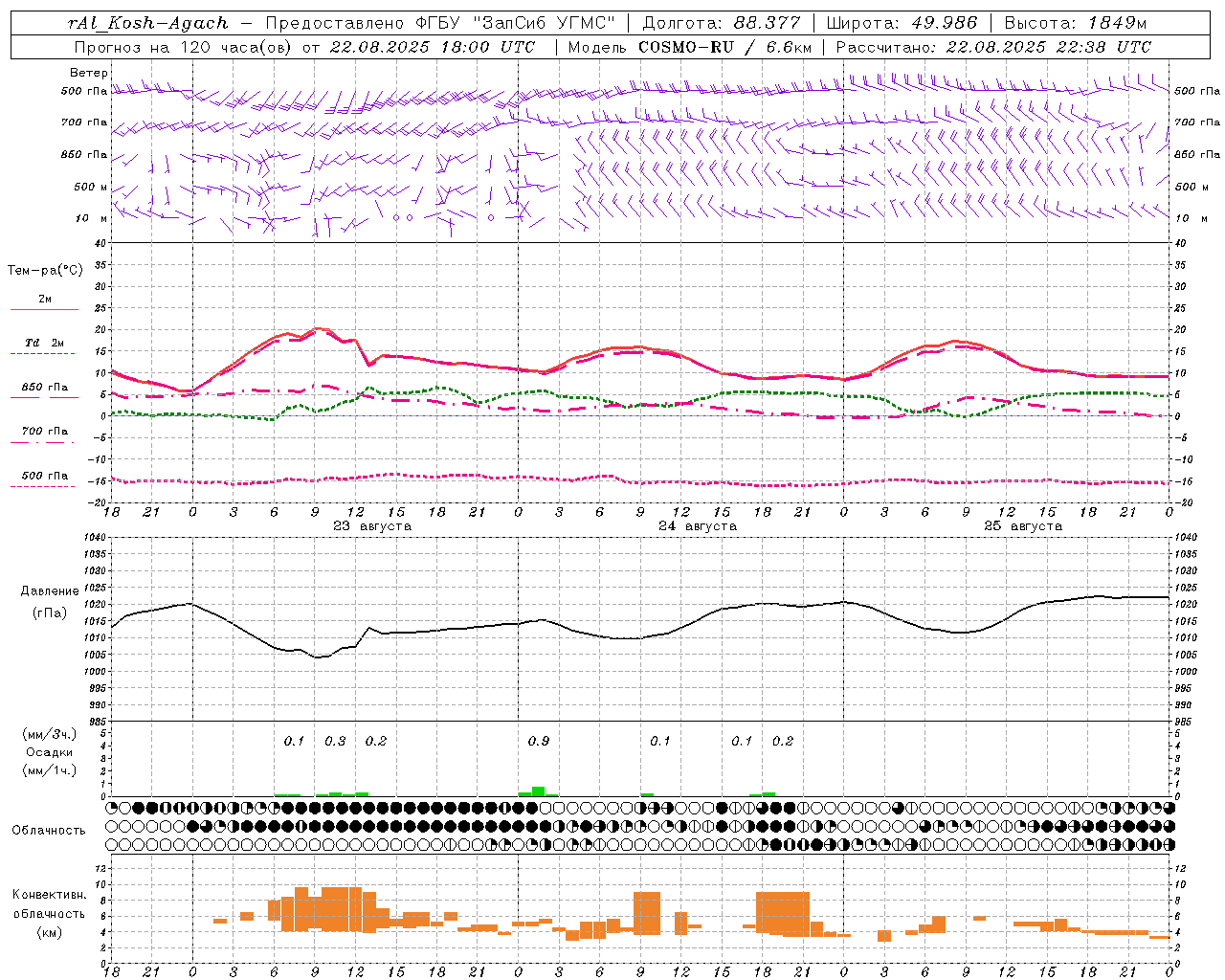1225x980 pixels.
Task: Click the Конвективн. label of convective cloudiness
Action: tap(49, 895)
